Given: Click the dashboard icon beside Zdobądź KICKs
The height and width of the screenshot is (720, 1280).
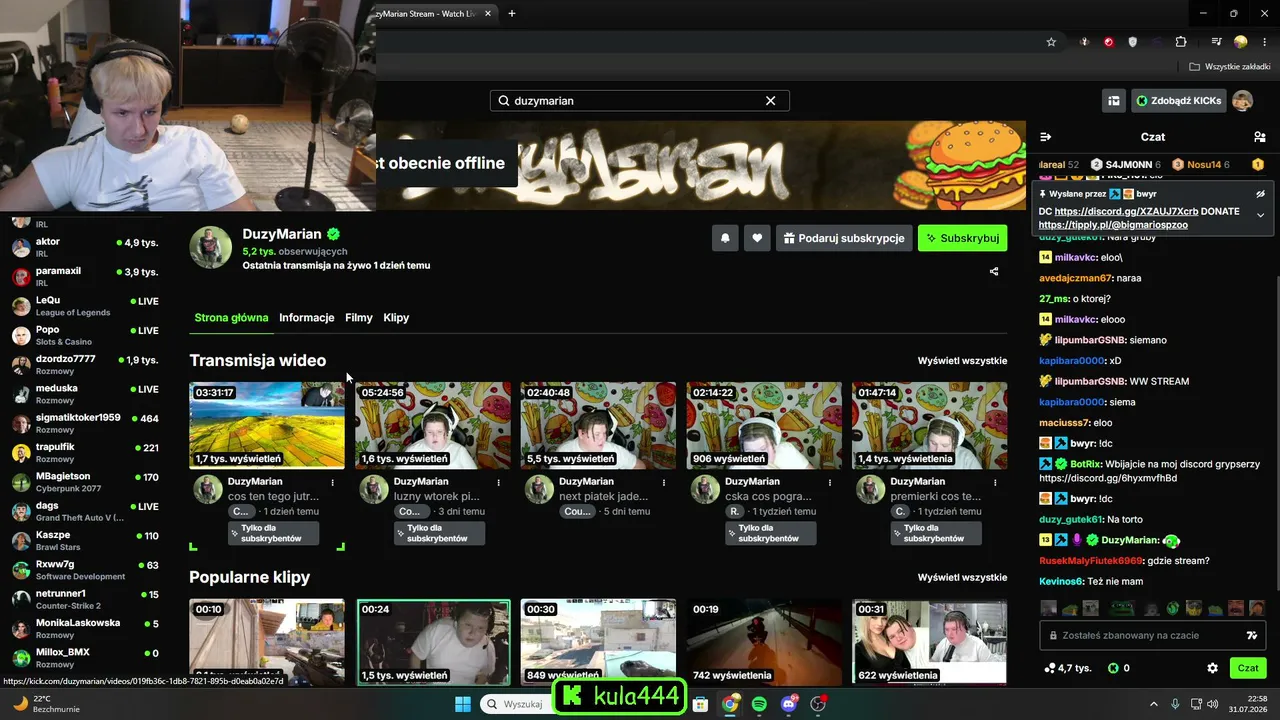Looking at the screenshot, I should [1113, 100].
